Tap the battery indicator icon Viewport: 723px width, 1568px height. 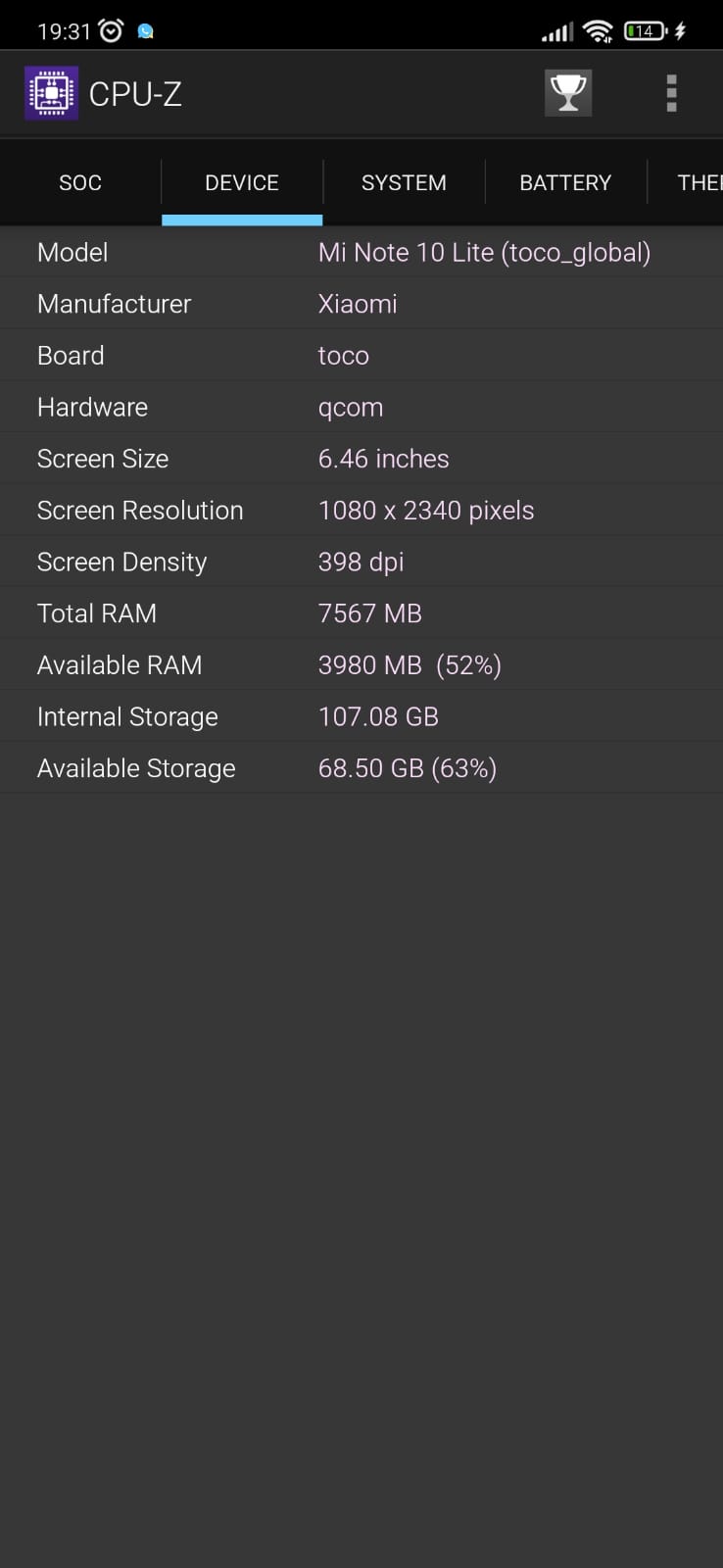coord(646,31)
